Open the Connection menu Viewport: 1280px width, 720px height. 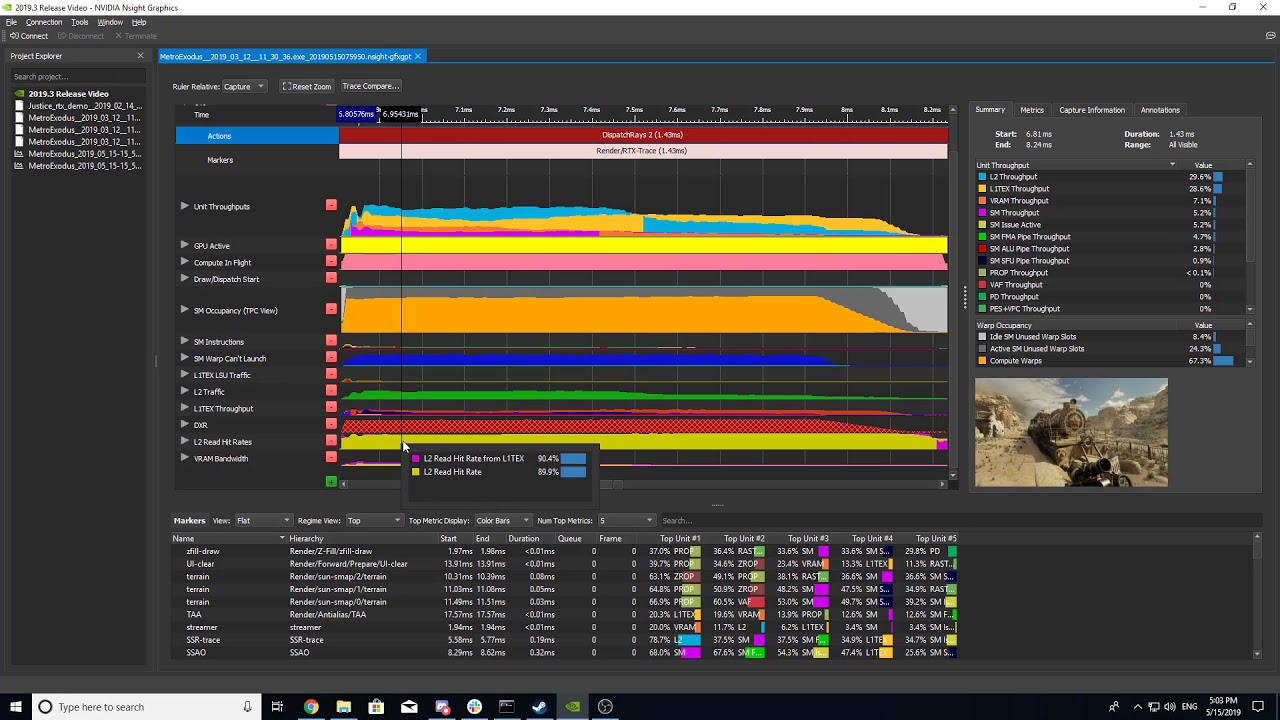pos(43,22)
